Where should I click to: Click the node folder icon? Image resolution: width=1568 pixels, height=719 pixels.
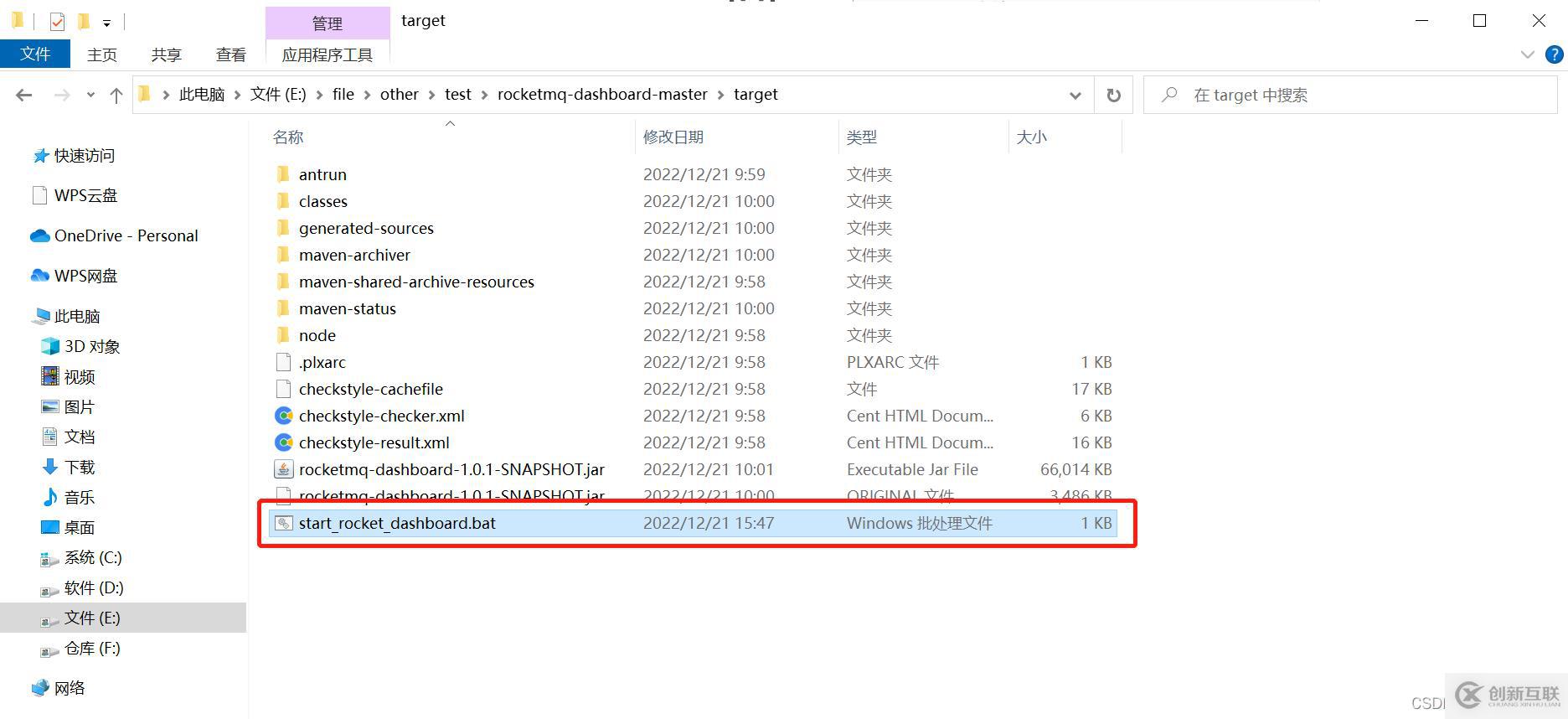[283, 335]
